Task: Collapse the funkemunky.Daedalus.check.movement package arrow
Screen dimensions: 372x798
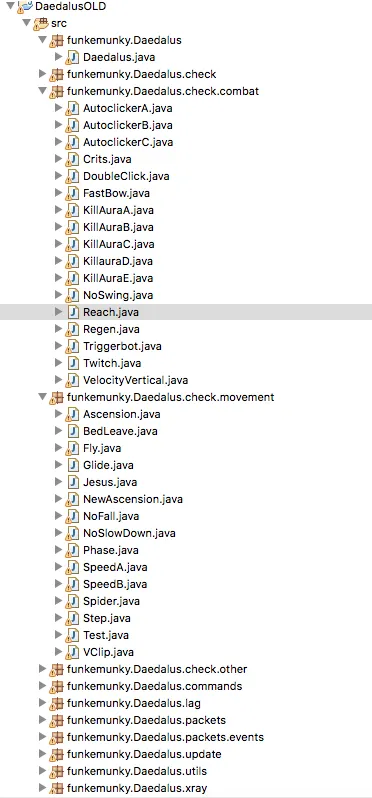Action: click(x=42, y=397)
